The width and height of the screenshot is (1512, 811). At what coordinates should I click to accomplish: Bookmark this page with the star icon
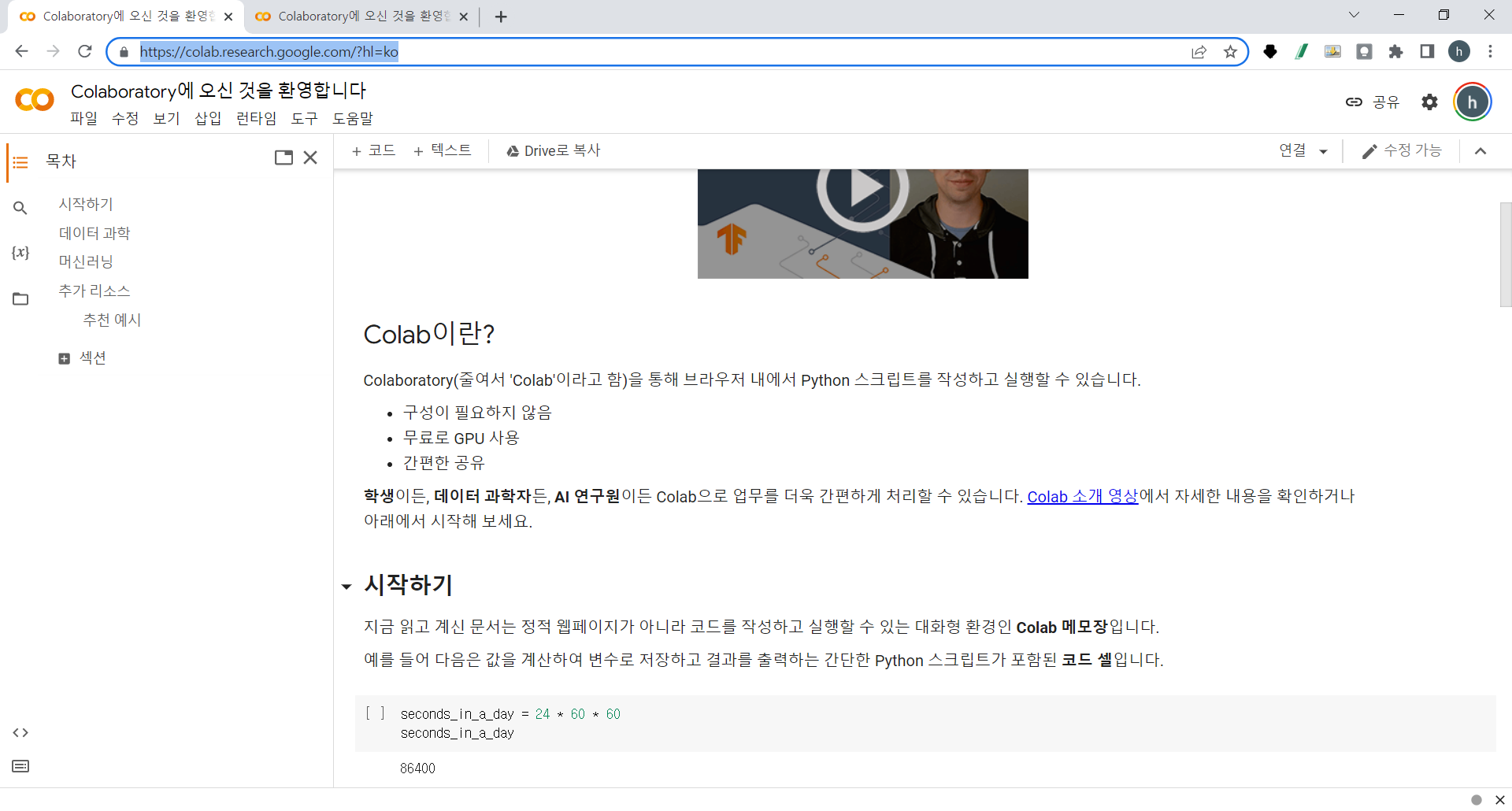point(1230,52)
